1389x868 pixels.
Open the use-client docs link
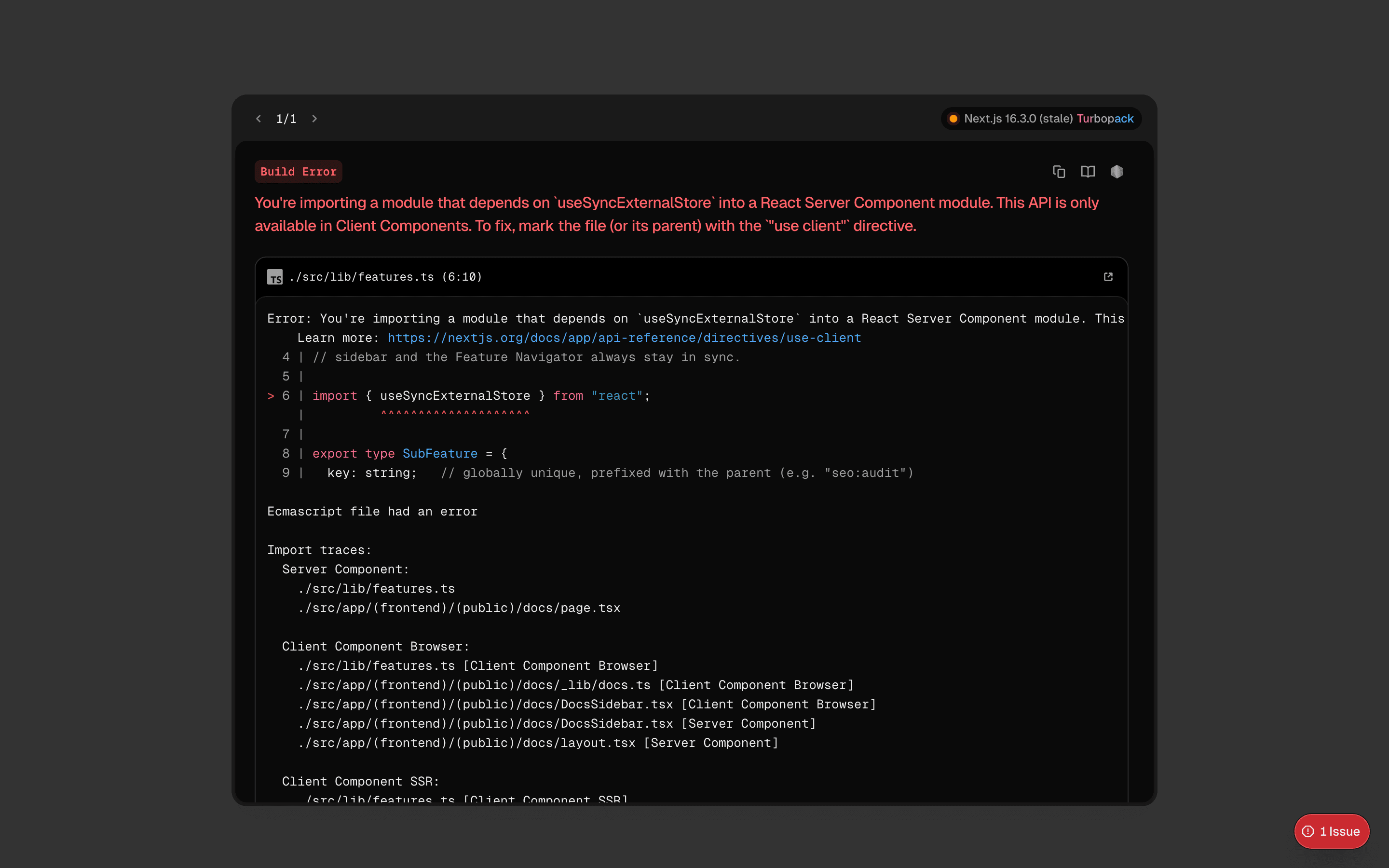624,338
